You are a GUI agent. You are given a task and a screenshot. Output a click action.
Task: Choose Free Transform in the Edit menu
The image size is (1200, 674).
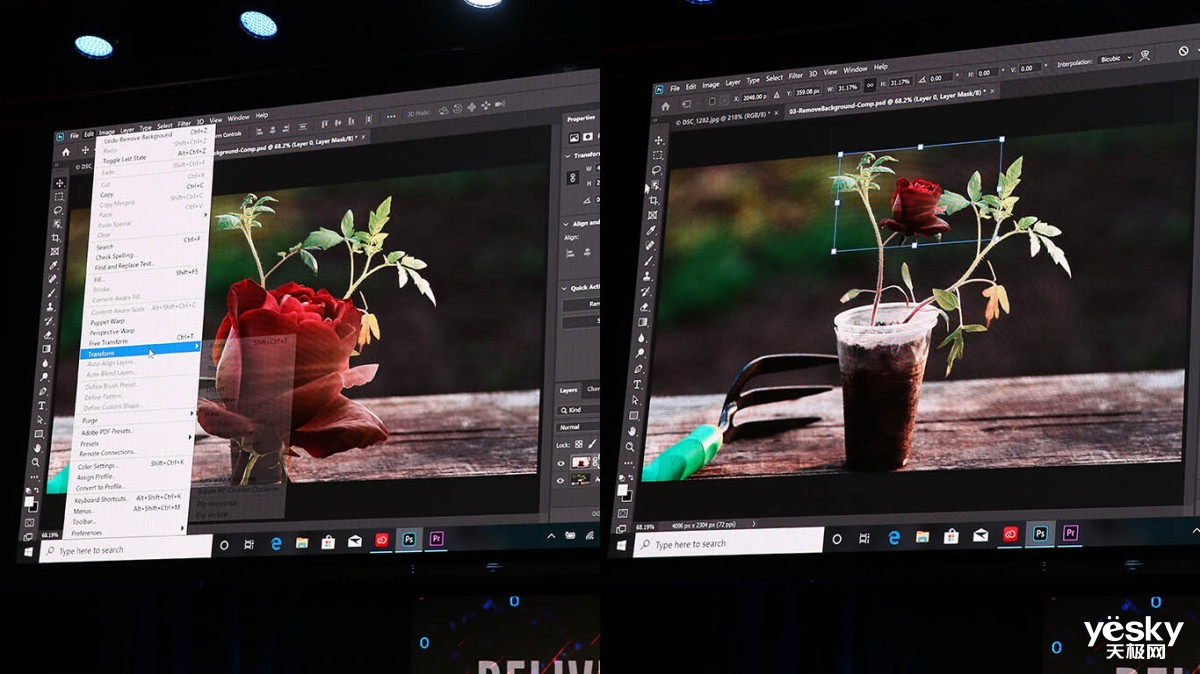click(x=108, y=342)
